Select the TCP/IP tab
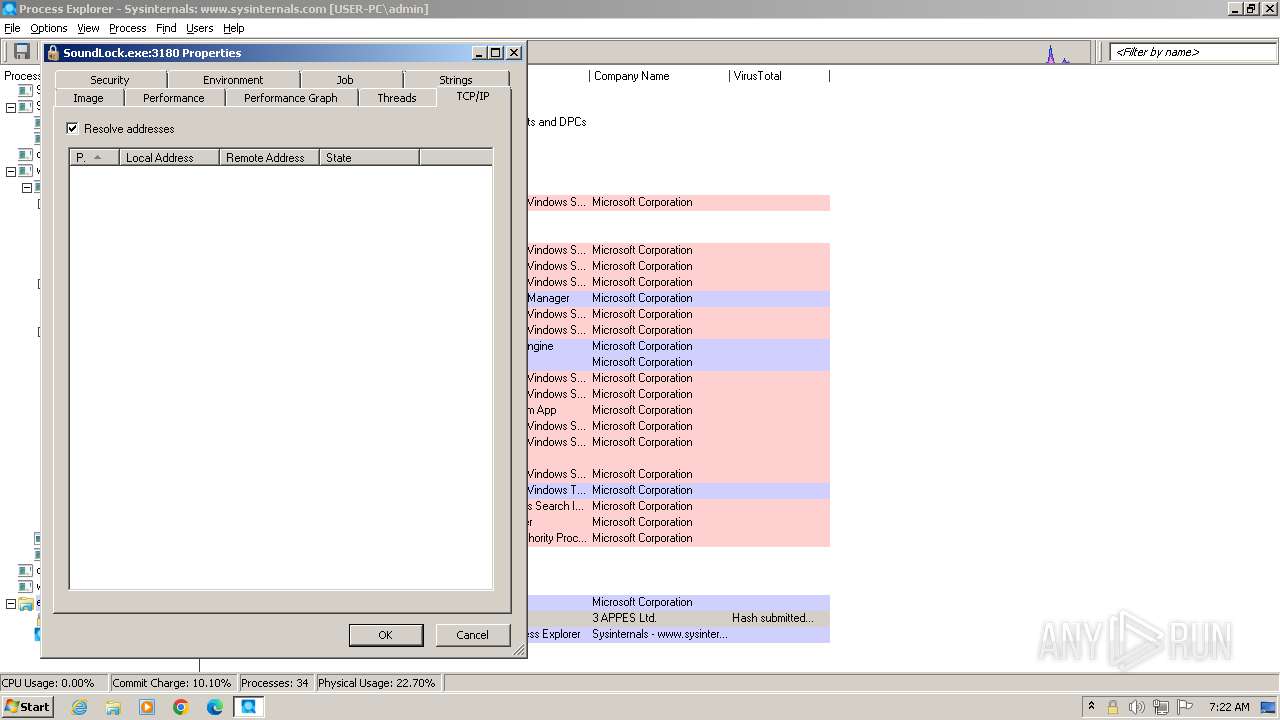The width and height of the screenshot is (1280, 720). pyautogui.click(x=473, y=96)
